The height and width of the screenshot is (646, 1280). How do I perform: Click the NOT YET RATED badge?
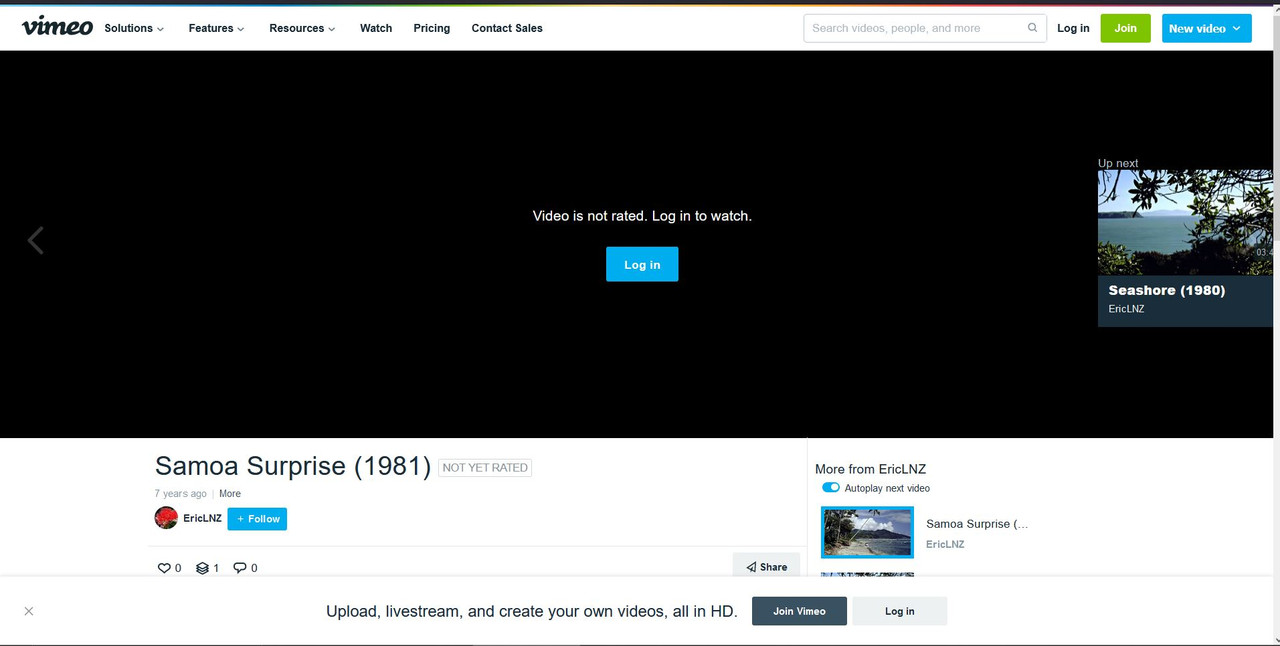[485, 467]
